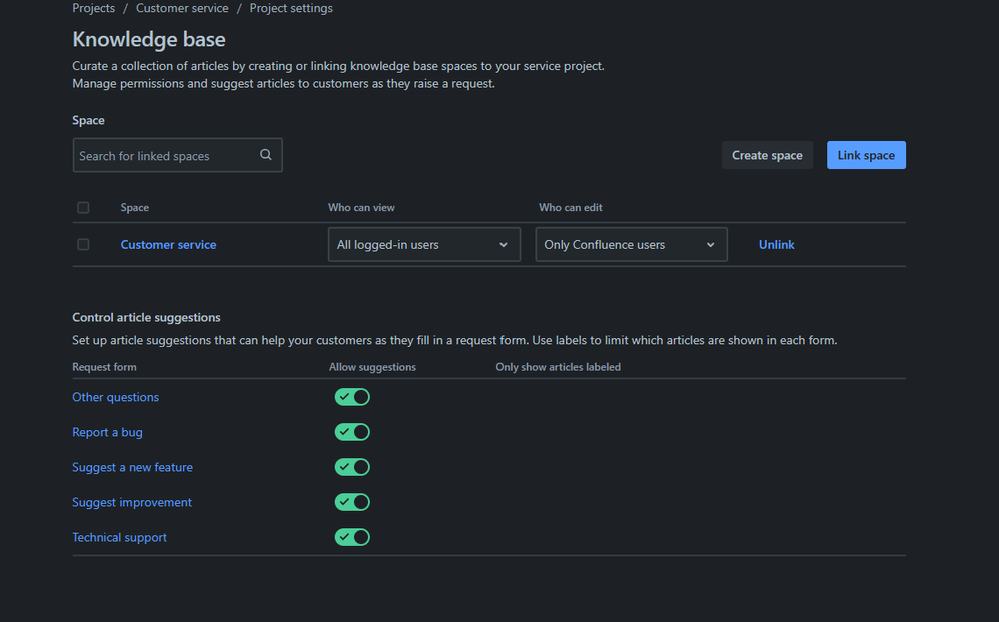999x622 pixels.
Task: Click the Link space button
Action: (866, 156)
